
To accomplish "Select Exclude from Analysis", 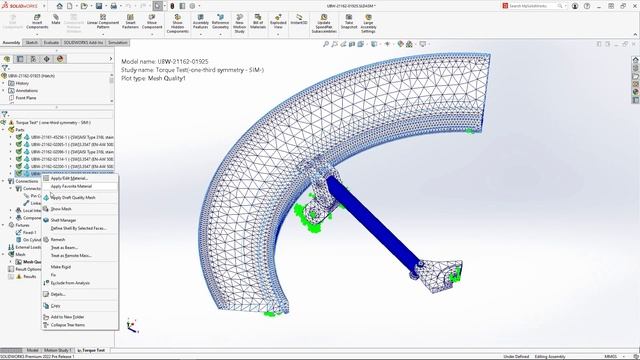I will pyautogui.click(x=80, y=283).
